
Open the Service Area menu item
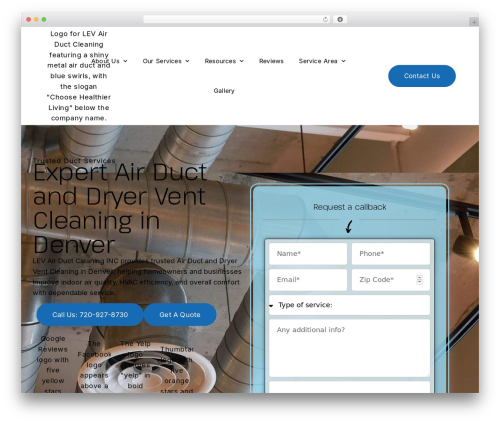(x=318, y=61)
